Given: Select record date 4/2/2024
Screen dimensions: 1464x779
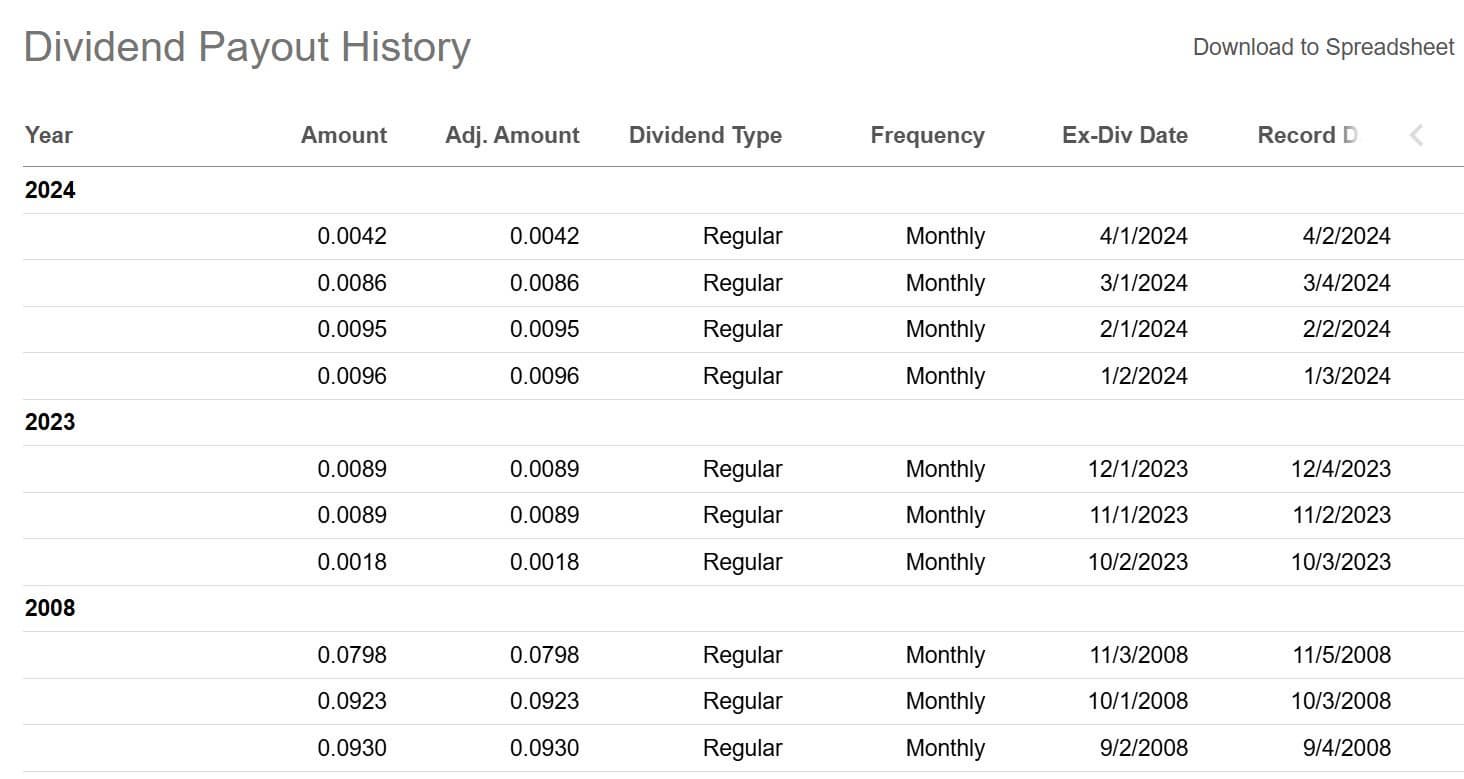Looking at the screenshot, I should click(x=1346, y=237).
